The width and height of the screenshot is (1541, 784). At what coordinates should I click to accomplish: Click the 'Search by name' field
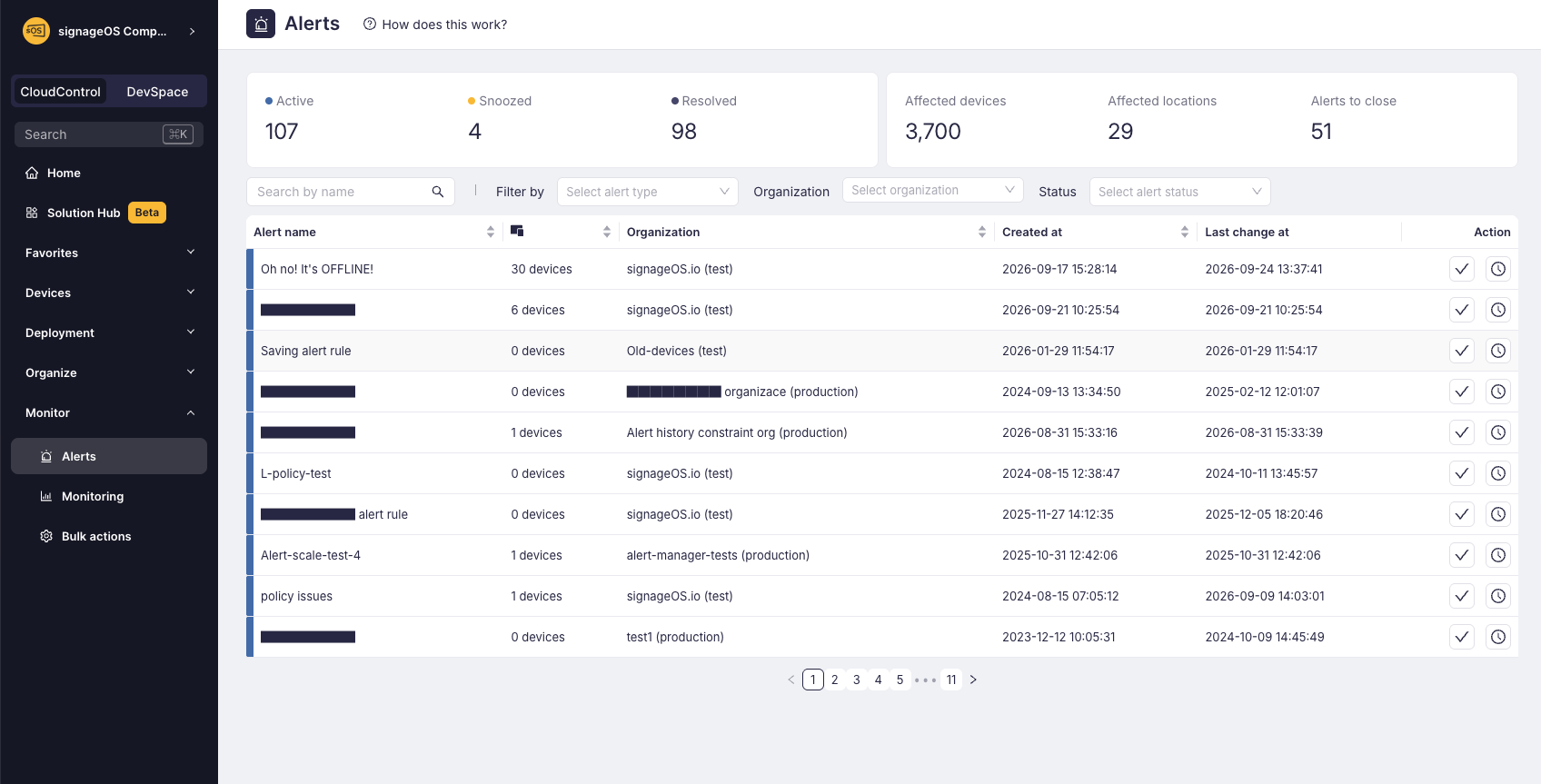click(x=351, y=192)
